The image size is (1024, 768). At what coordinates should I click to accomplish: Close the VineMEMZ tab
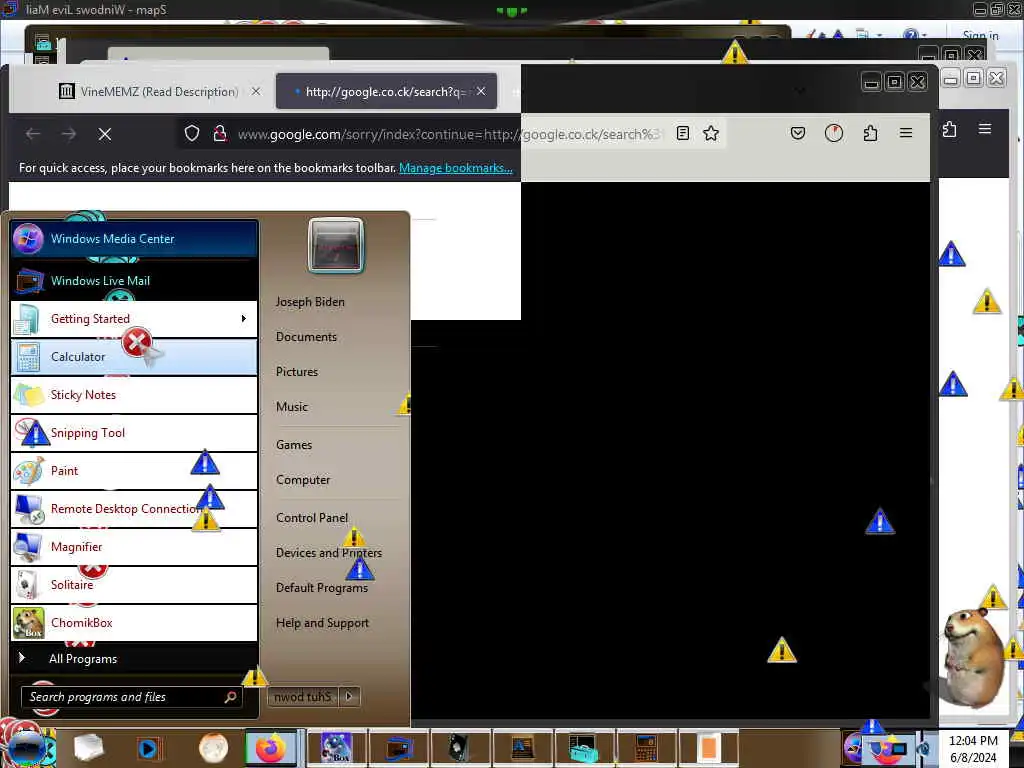pyautogui.click(x=256, y=91)
